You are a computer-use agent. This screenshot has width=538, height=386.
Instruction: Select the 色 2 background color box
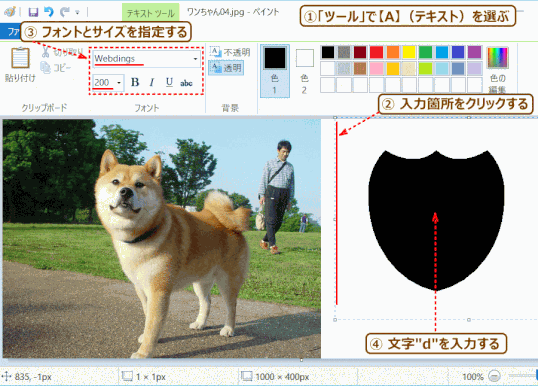[x=305, y=71]
